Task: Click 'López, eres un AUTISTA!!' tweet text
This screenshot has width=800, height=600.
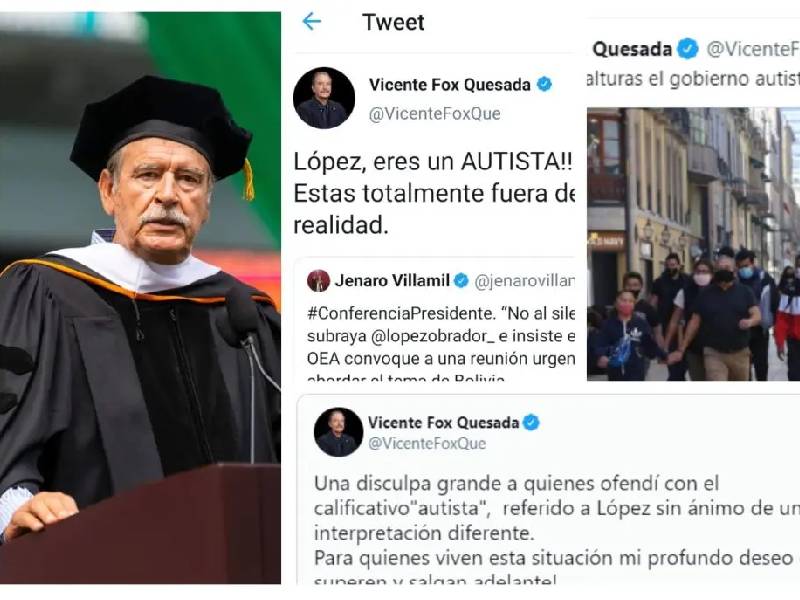Action: (x=433, y=162)
